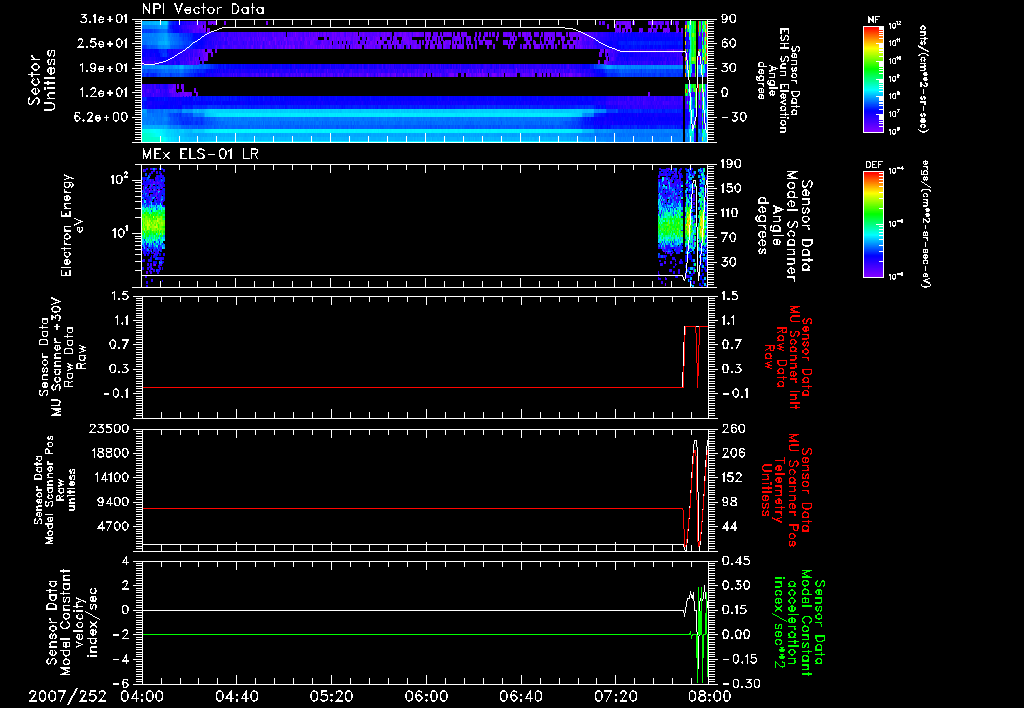Click the 'Model Scanner Angle degrees' label
1024x708 pixels.
click(x=784, y=227)
